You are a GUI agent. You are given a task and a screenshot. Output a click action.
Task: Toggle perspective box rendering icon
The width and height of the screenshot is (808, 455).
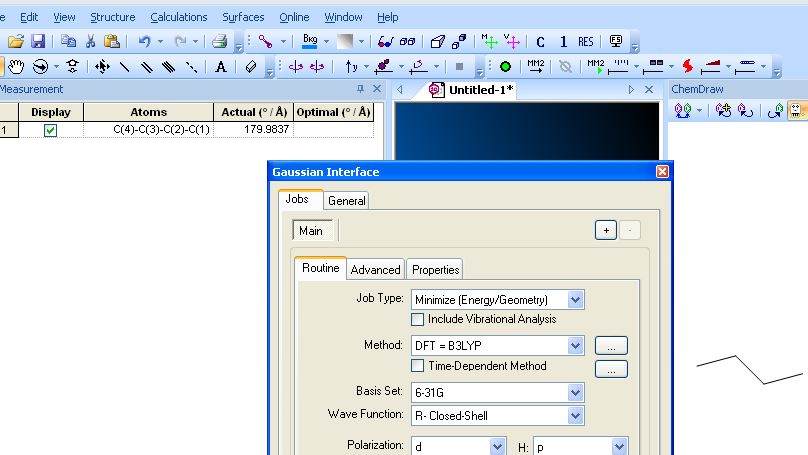437,41
